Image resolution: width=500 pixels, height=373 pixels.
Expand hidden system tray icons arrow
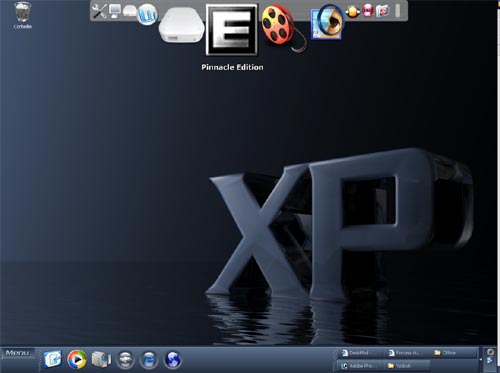click(x=480, y=359)
